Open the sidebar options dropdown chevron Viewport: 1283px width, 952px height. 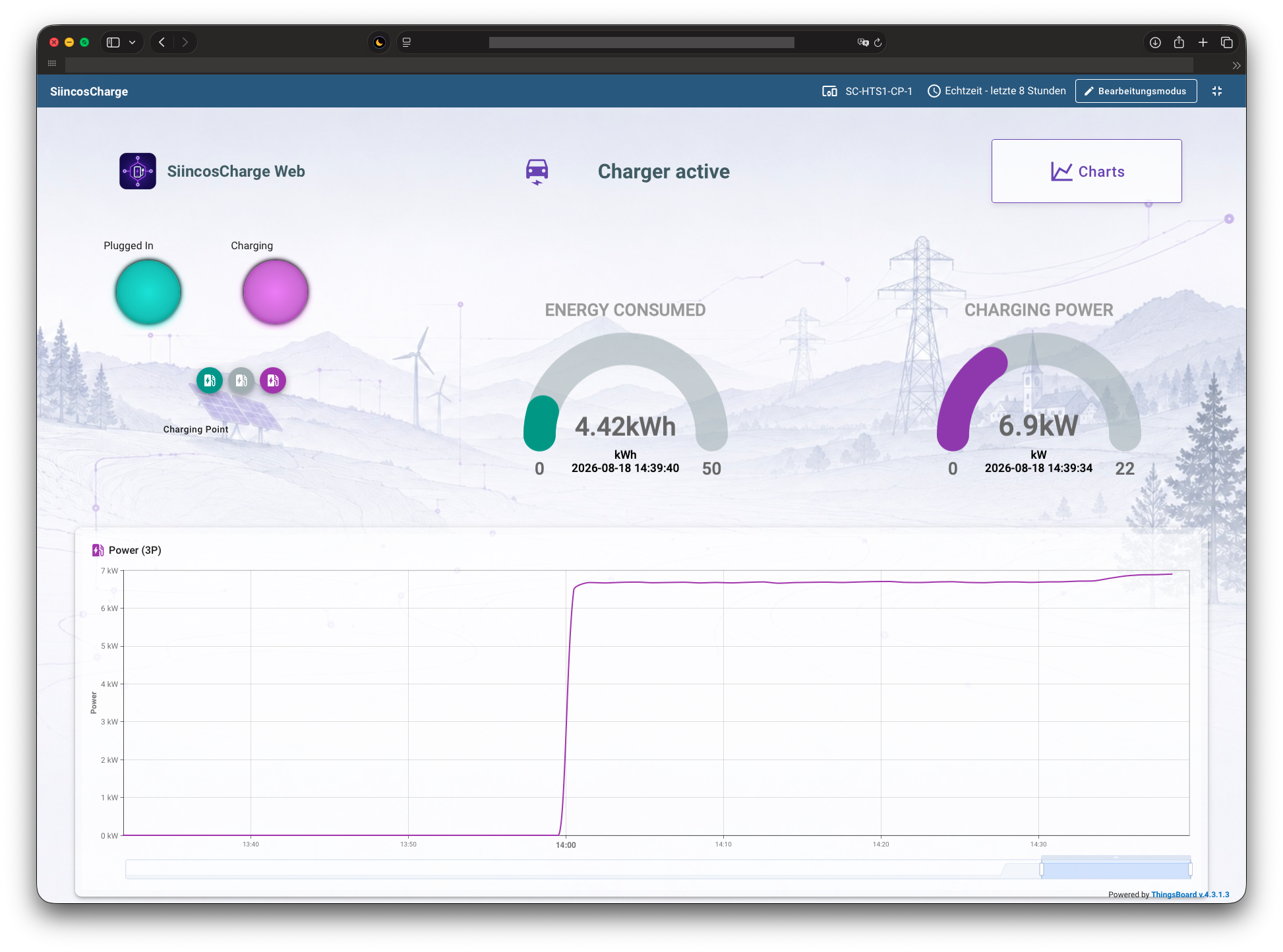(x=132, y=42)
